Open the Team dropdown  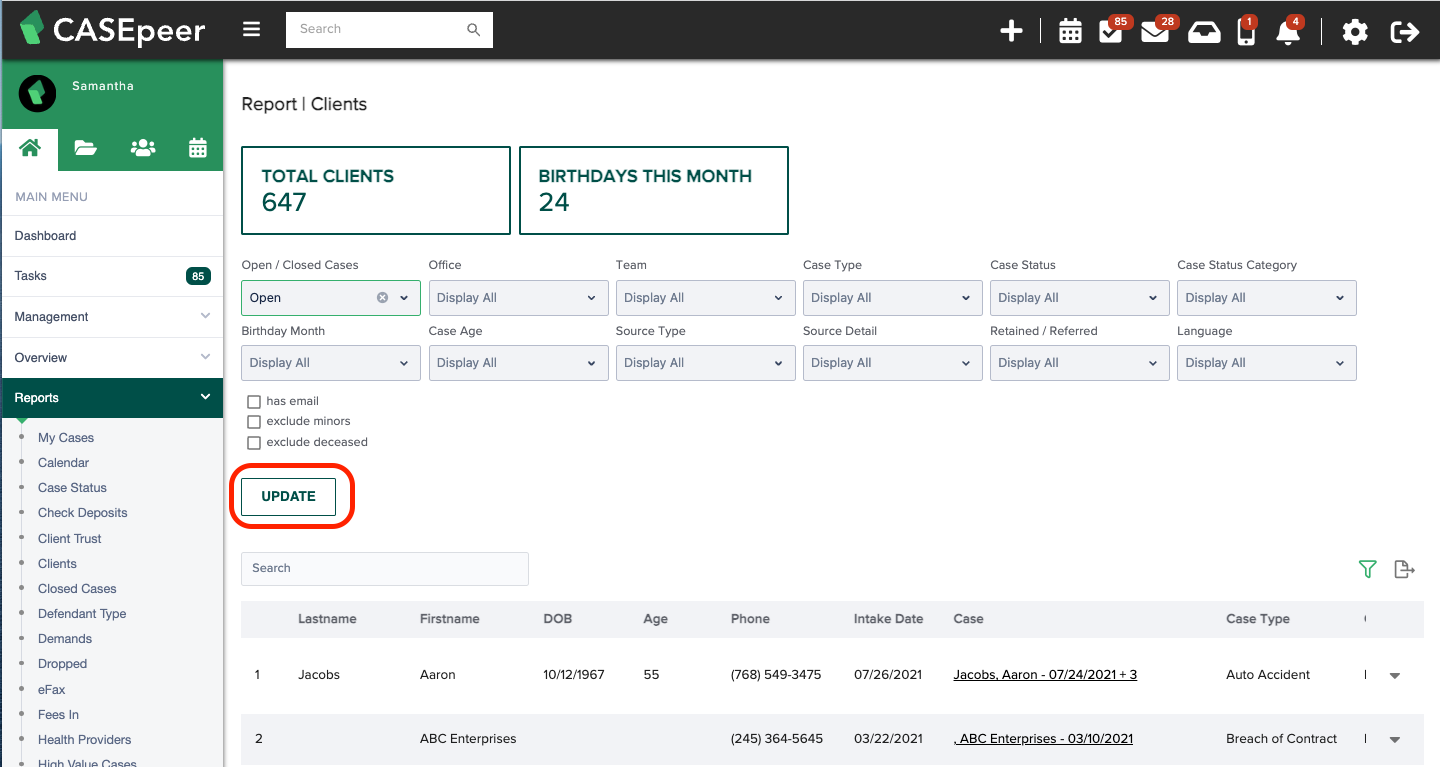point(705,298)
